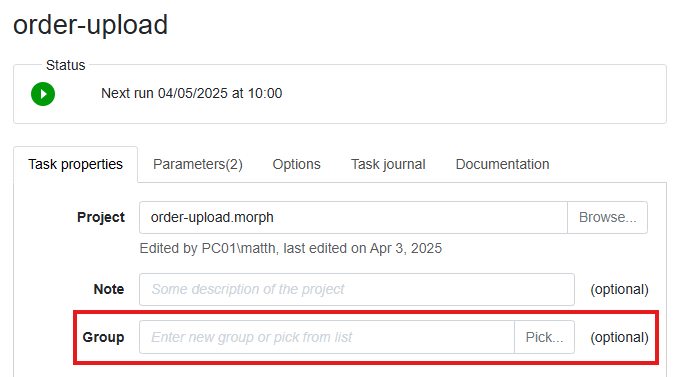Click the Group field label
The width and height of the screenshot is (680, 377).
point(103,337)
